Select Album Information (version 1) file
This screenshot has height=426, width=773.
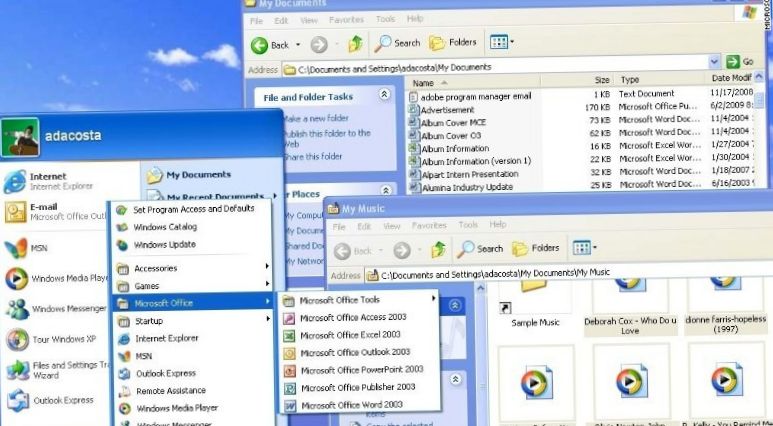pyautogui.click(x=470, y=161)
